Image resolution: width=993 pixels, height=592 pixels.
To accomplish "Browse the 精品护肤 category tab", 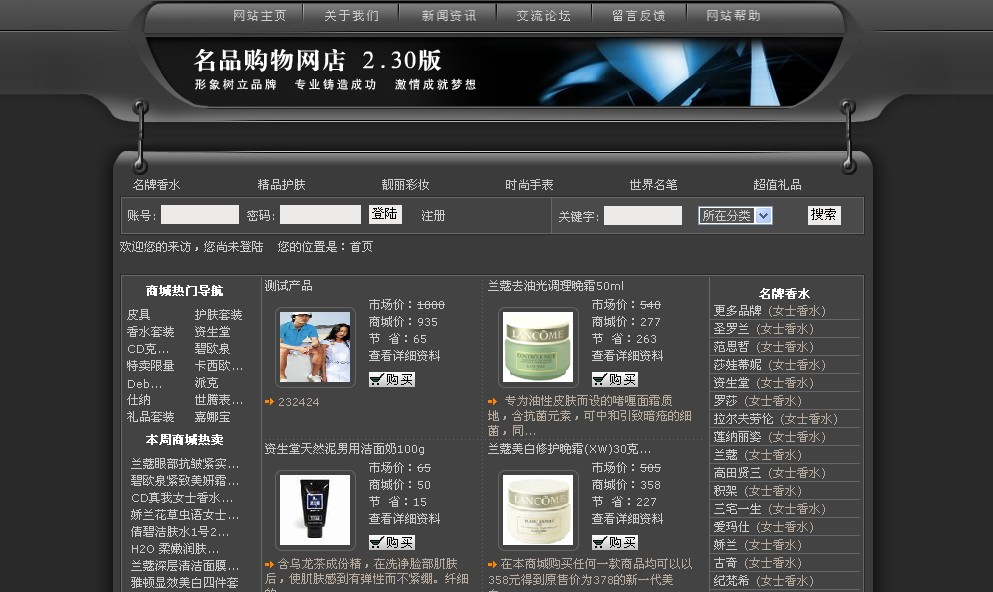I will 281,185.
